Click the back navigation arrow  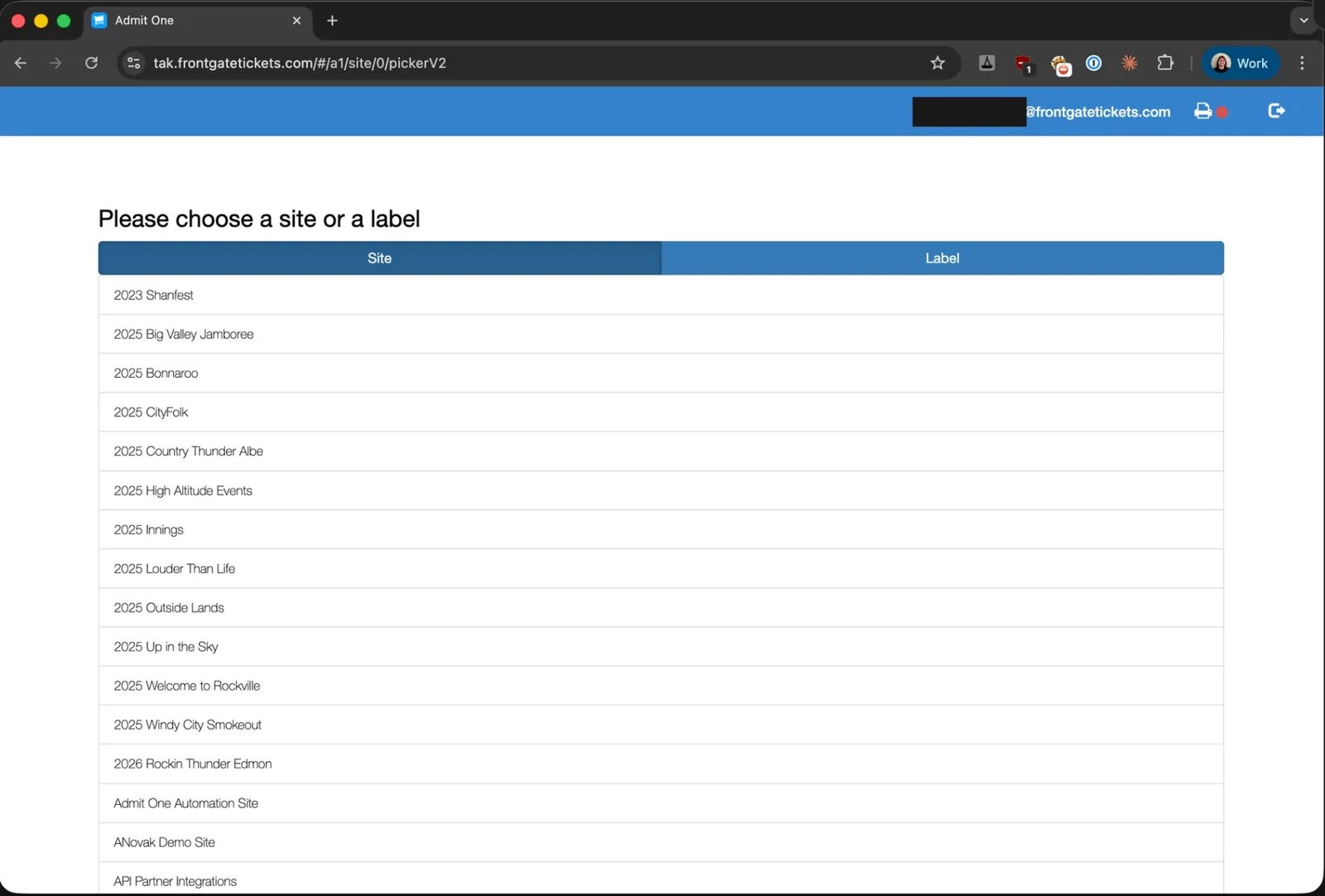click(21, 63)
